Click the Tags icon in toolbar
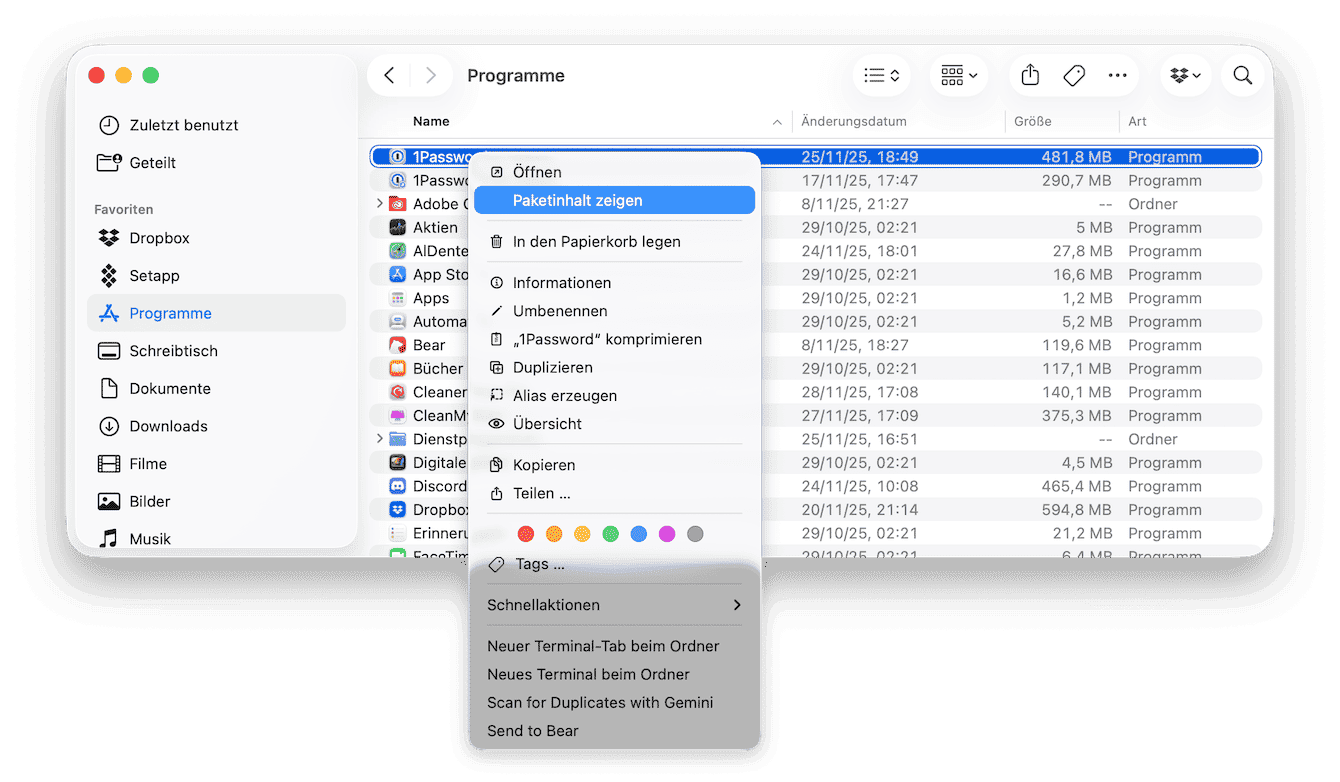Screen dimensions: 1340x782 1074,76
